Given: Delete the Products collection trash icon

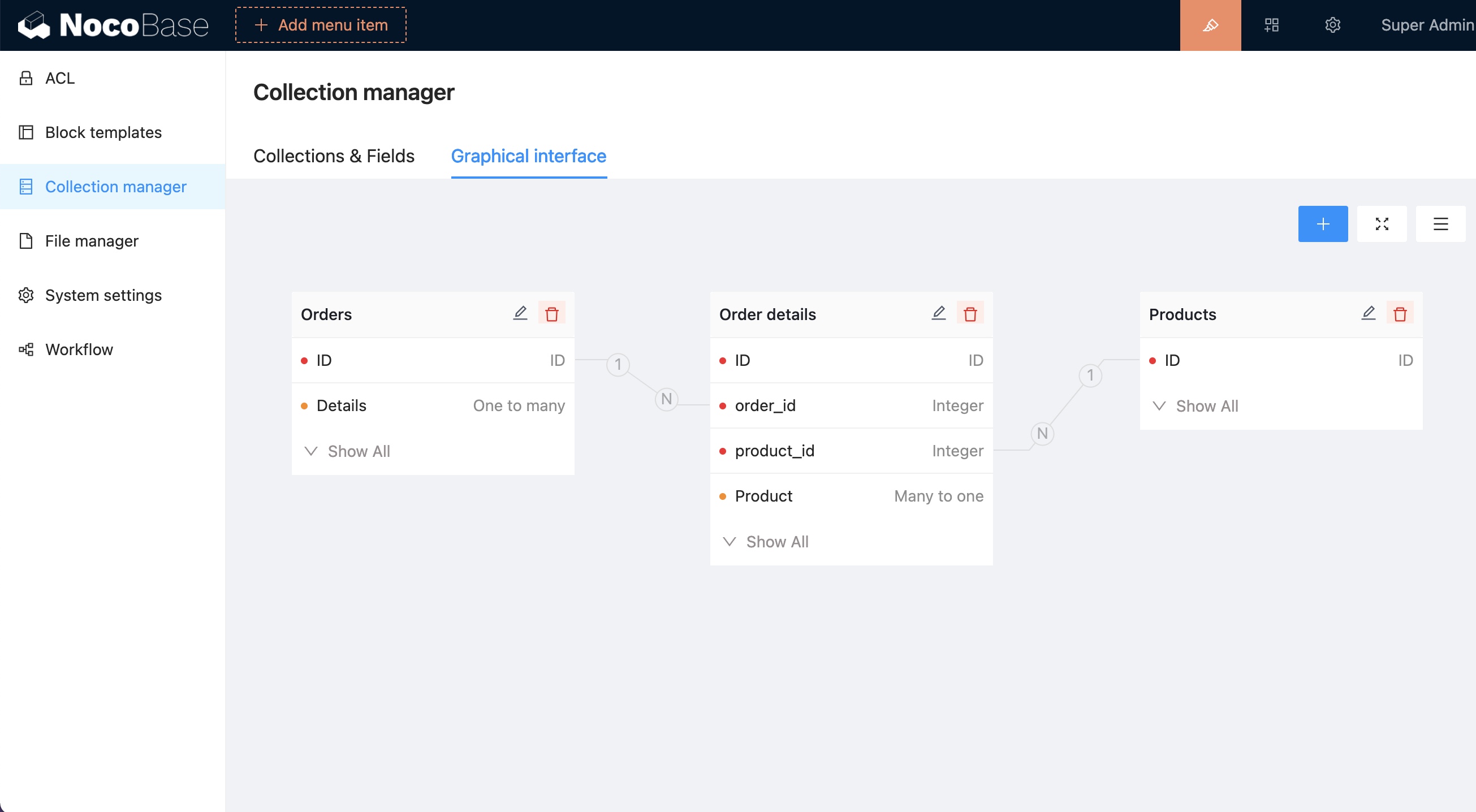Looking at the screenshot, I should pos(1399,313).
